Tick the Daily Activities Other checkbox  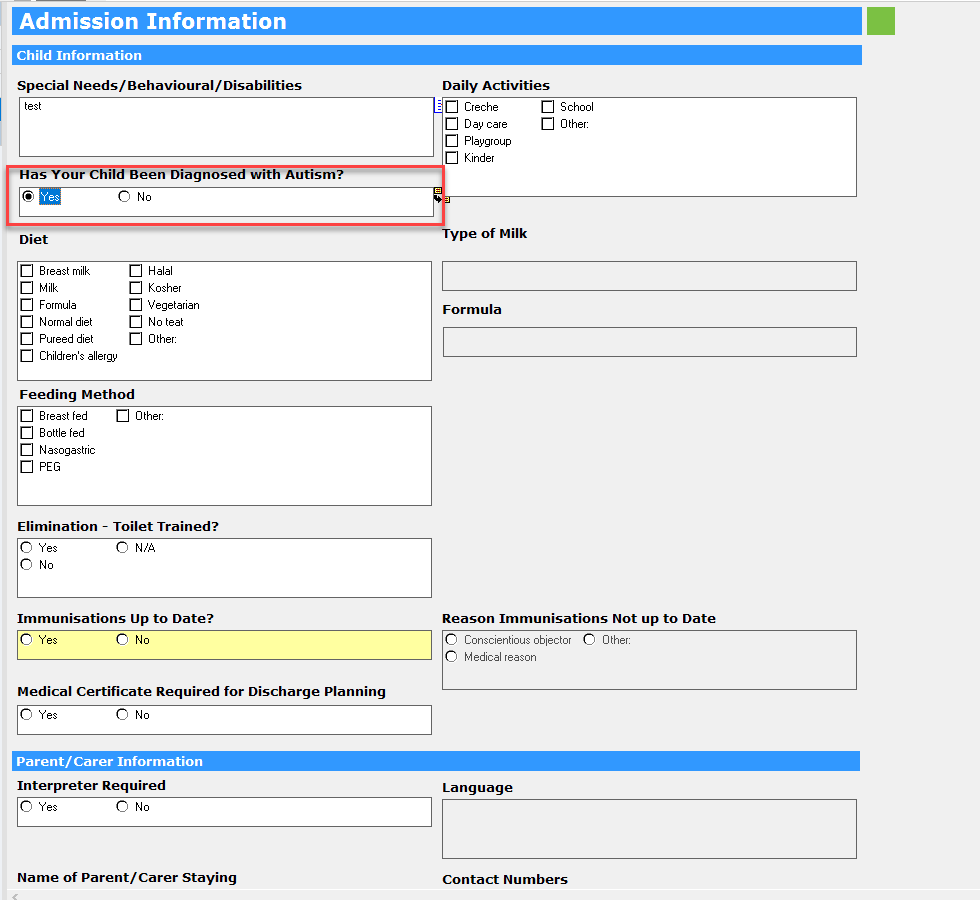[548, 124]
